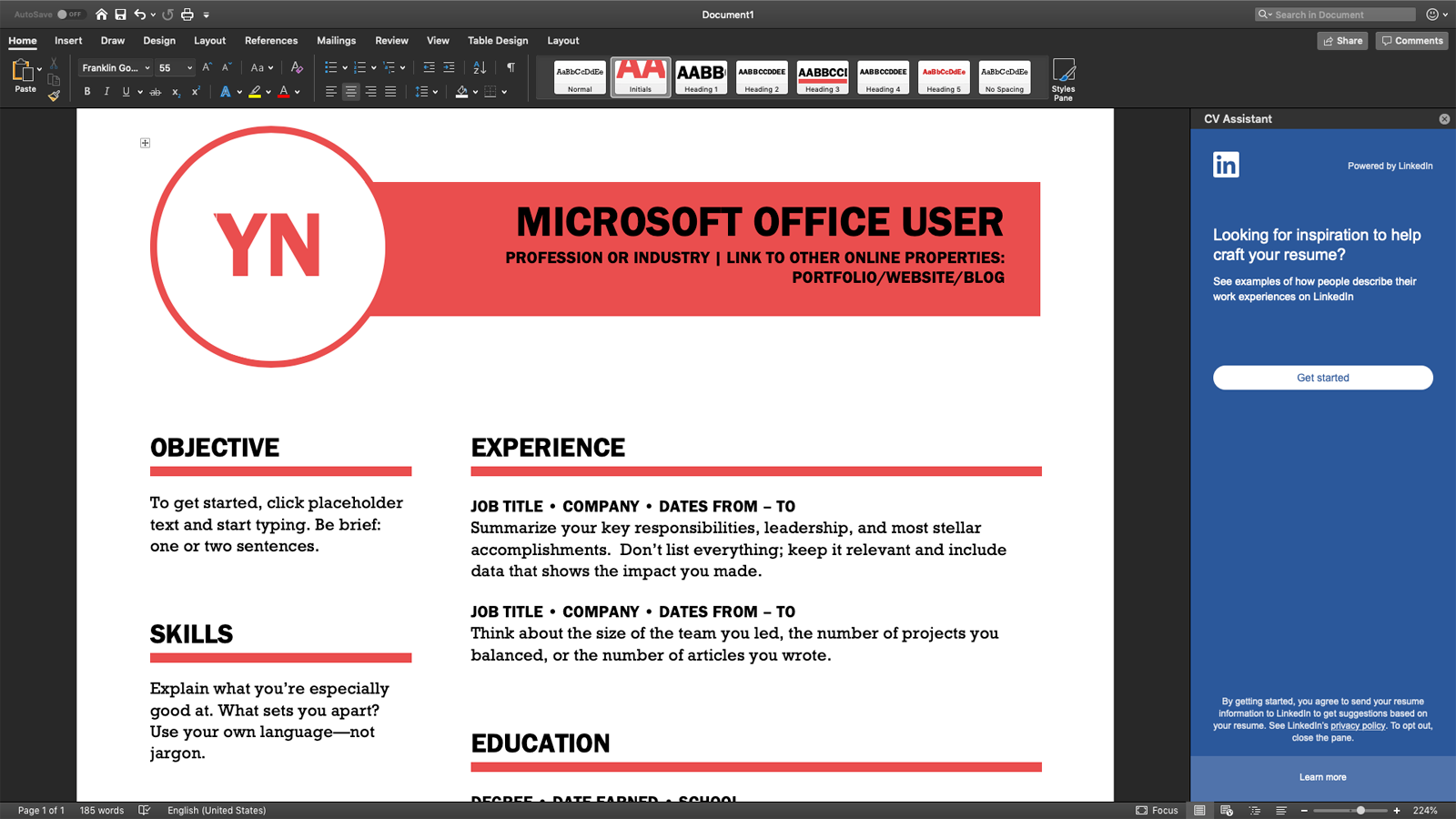Click the Home icon in title bar
The height and width of the screenshot is (819, 1456).
101,15
